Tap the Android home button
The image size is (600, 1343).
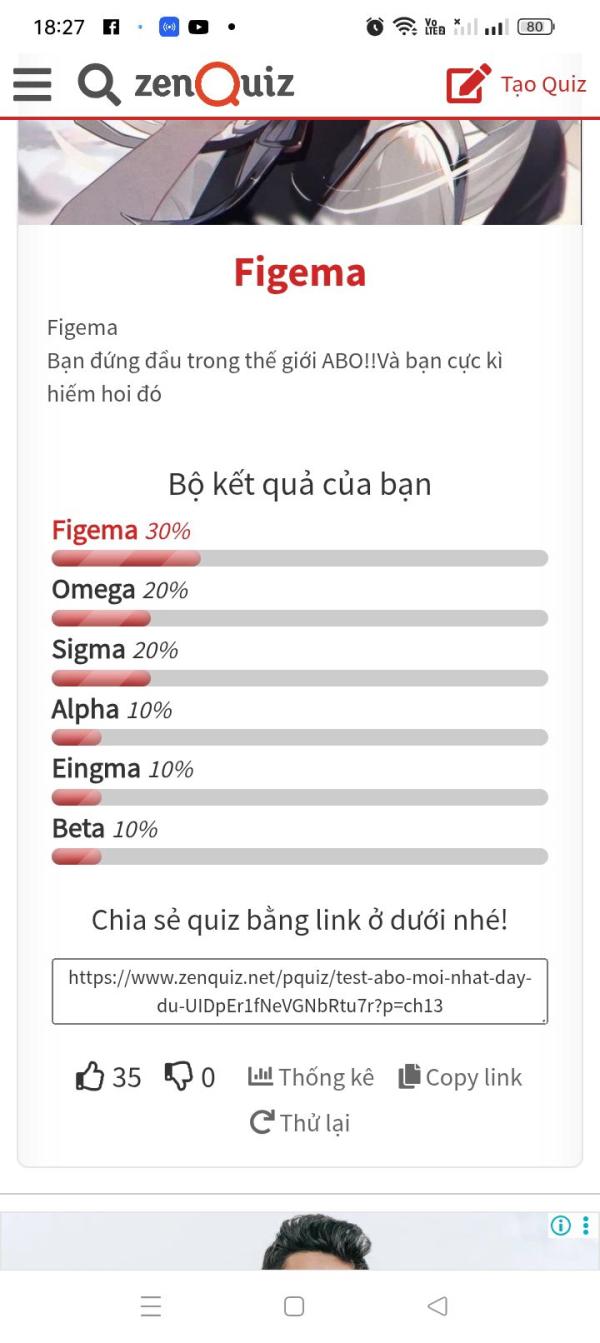294,1306
